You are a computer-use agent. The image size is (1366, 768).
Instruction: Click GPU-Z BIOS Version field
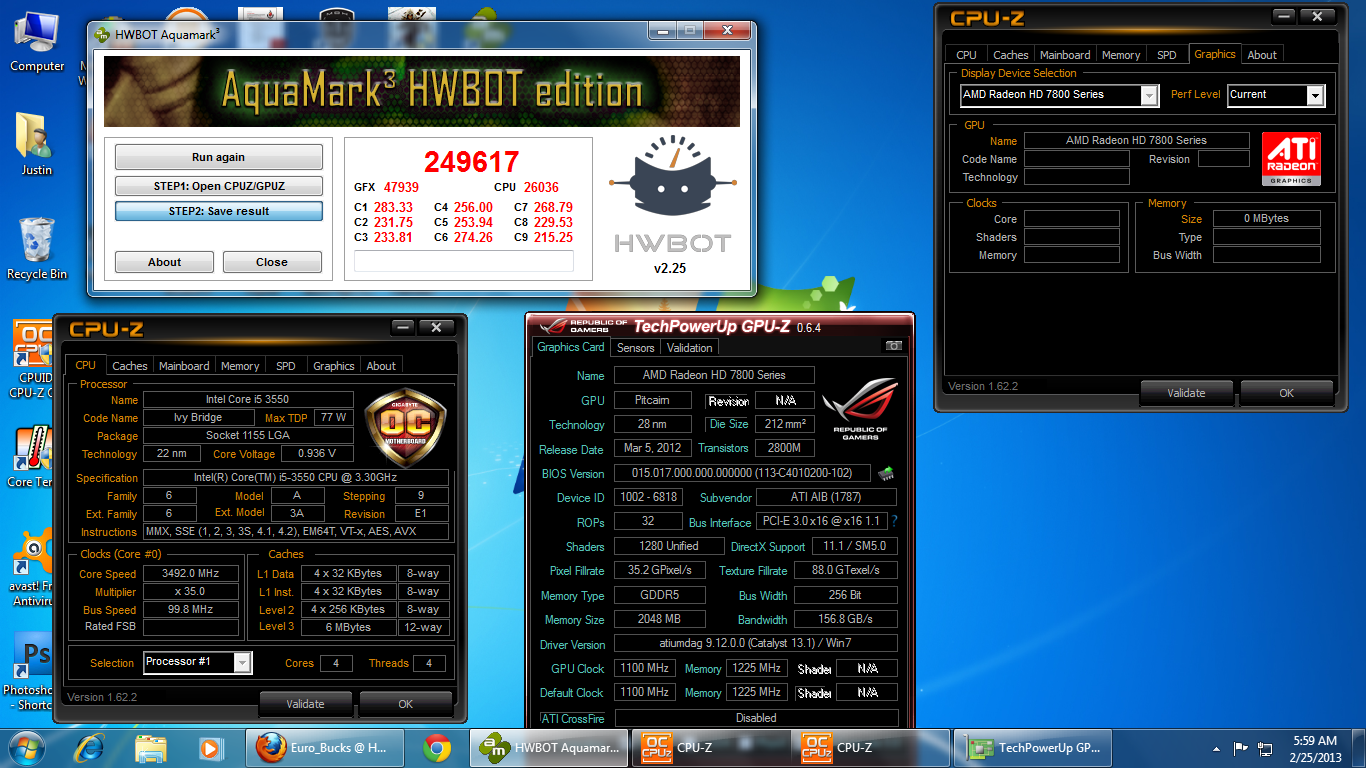742,473
